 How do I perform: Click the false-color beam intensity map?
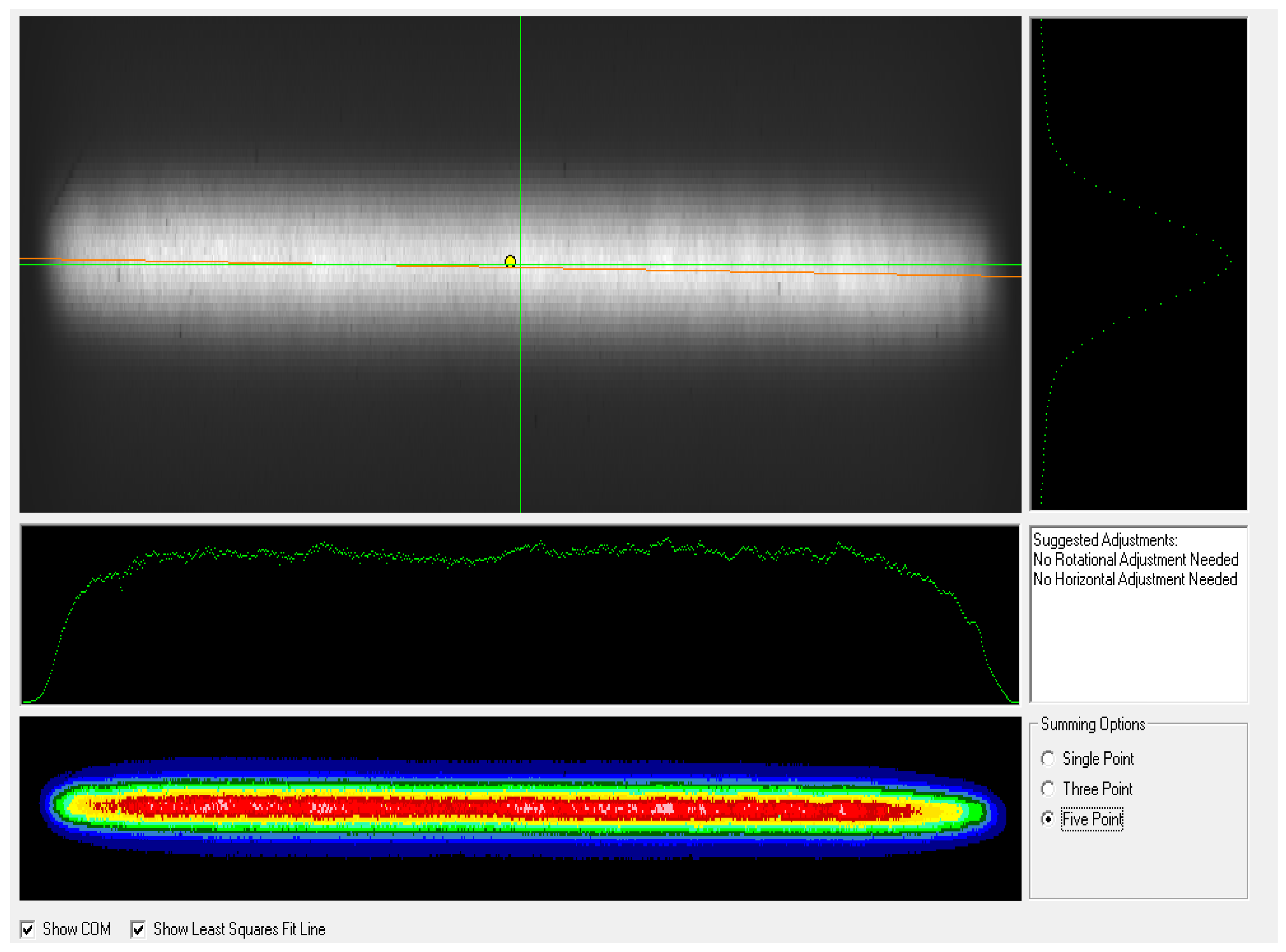point(520,808)
